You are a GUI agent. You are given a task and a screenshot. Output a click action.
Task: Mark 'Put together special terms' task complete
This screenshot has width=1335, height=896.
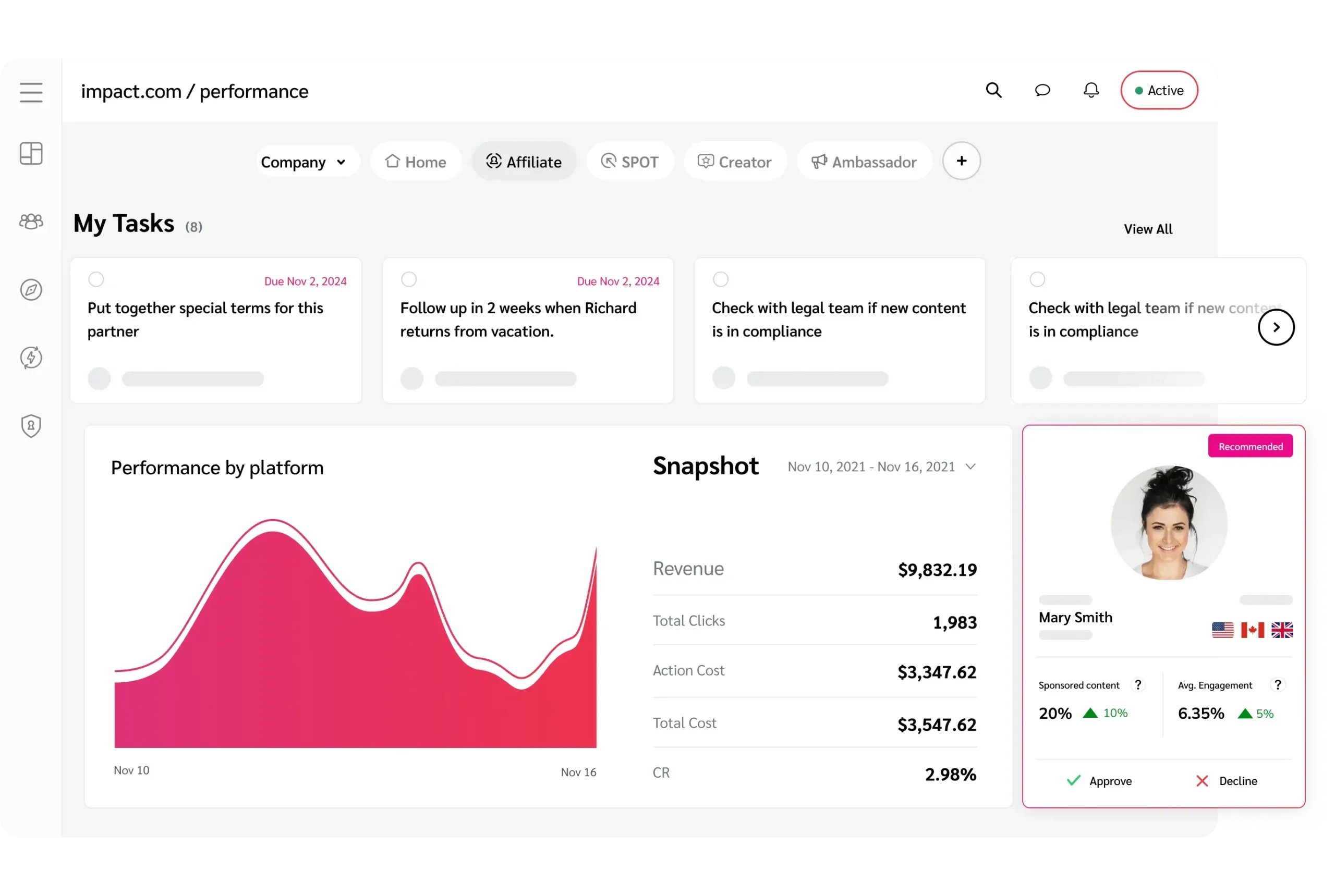(96, 279)
